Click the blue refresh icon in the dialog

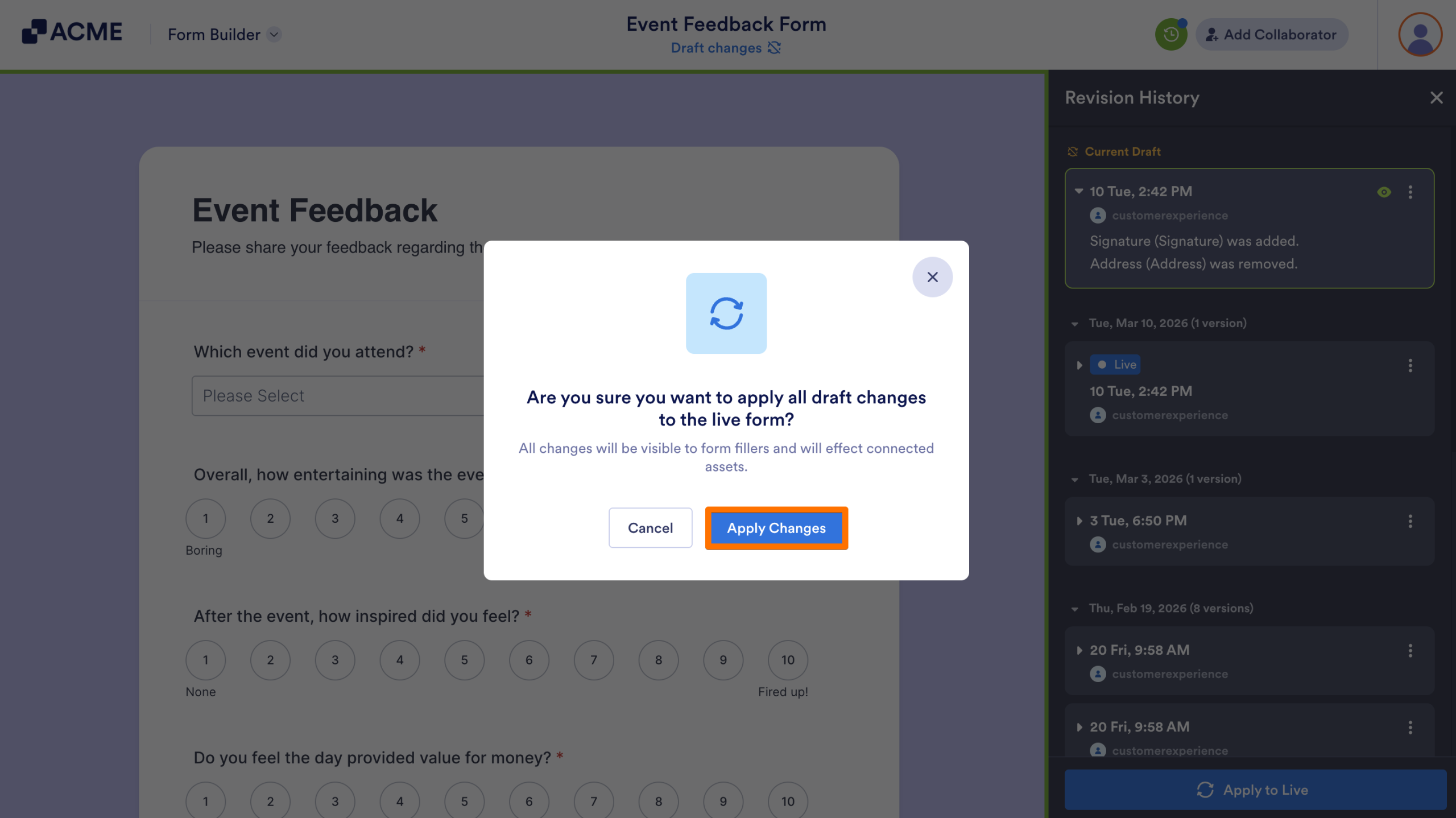(x=726, y=313)
